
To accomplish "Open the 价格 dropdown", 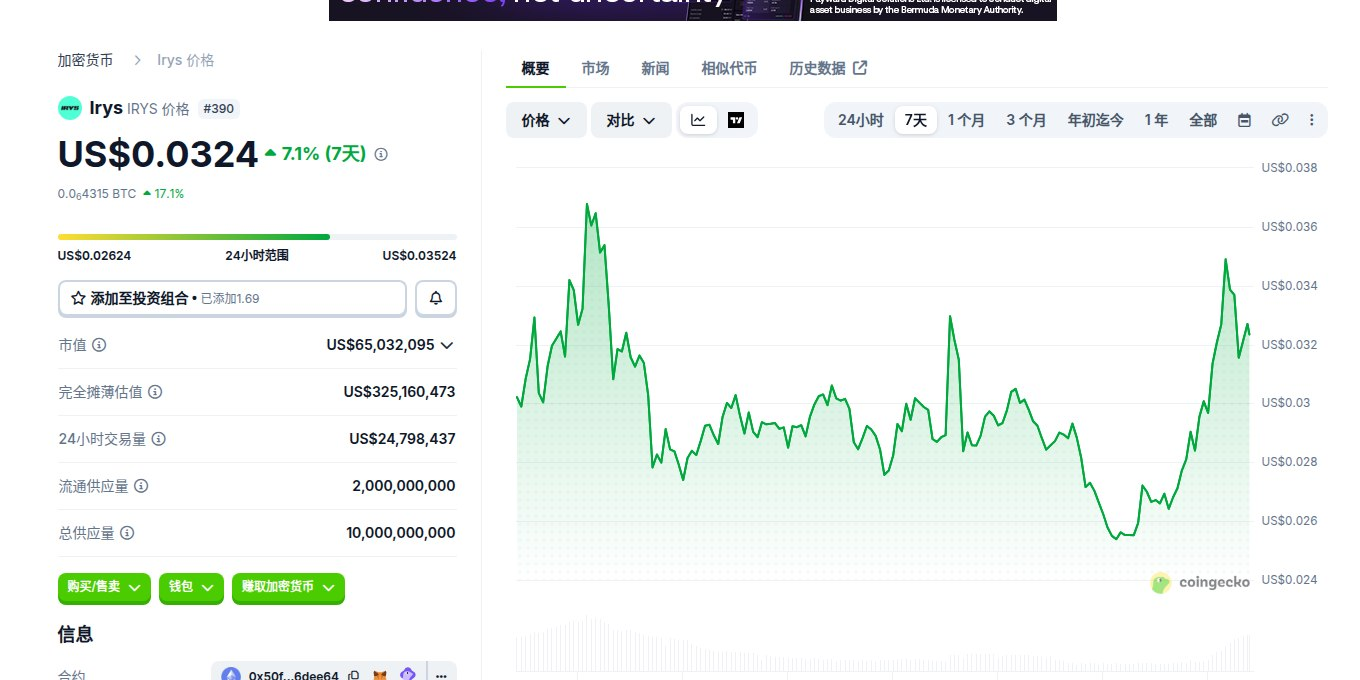I will [546, 120].
